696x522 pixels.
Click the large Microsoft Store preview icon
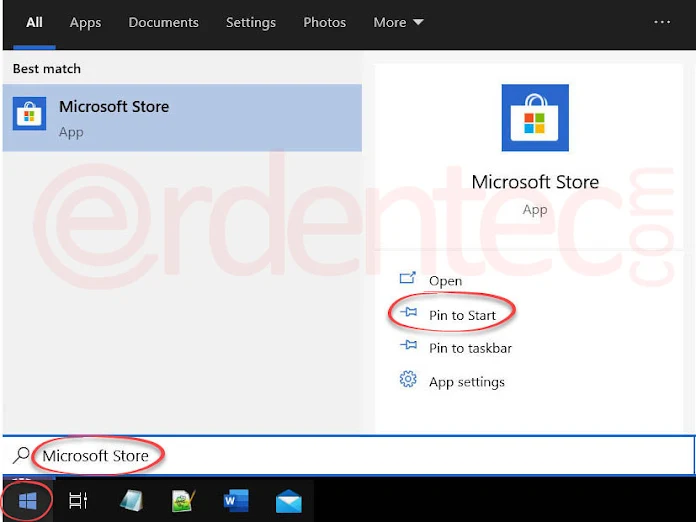[535, 118]
